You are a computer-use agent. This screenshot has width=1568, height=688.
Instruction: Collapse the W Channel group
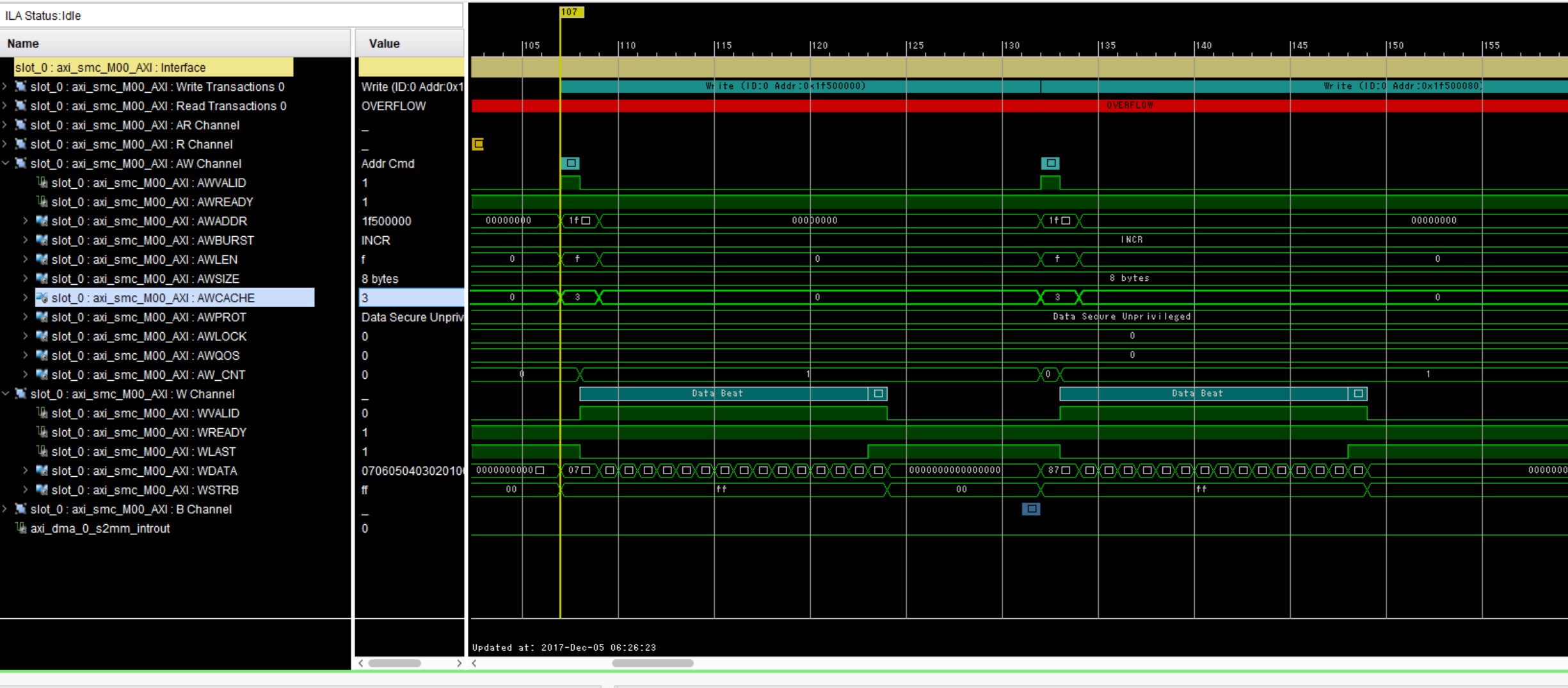[x=5, y=394]
